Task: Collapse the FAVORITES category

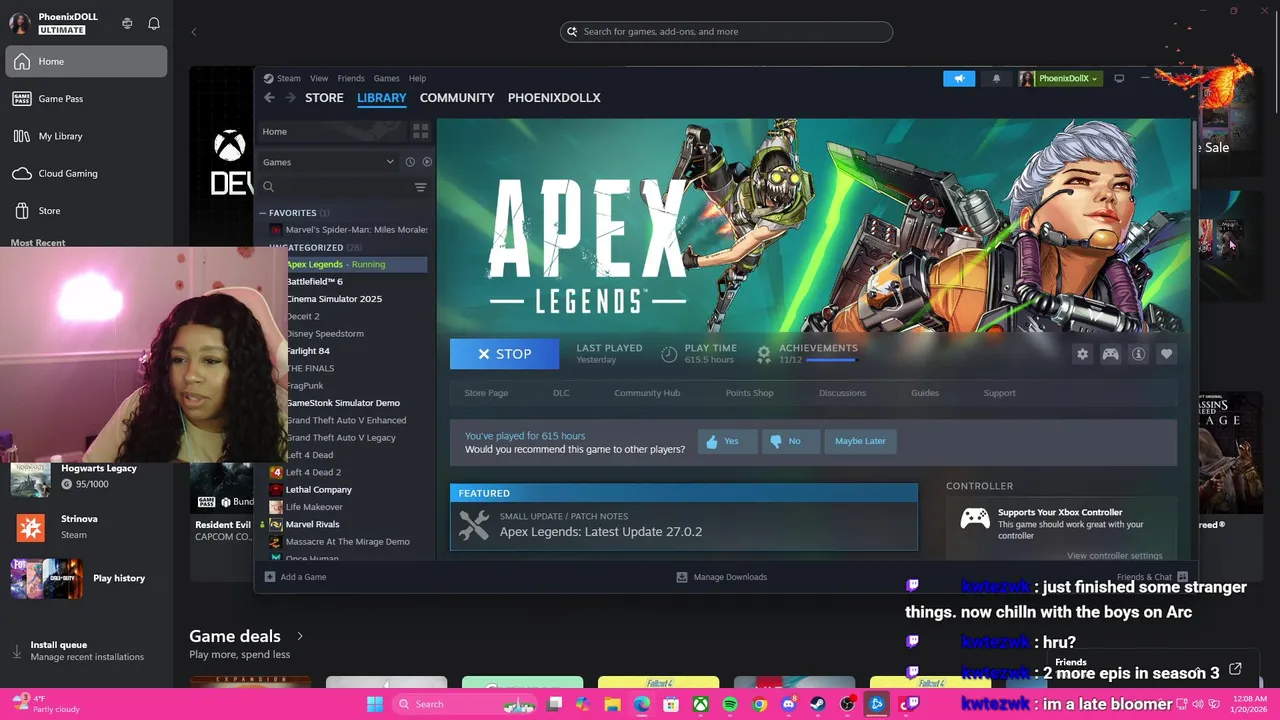Action: 262,213
